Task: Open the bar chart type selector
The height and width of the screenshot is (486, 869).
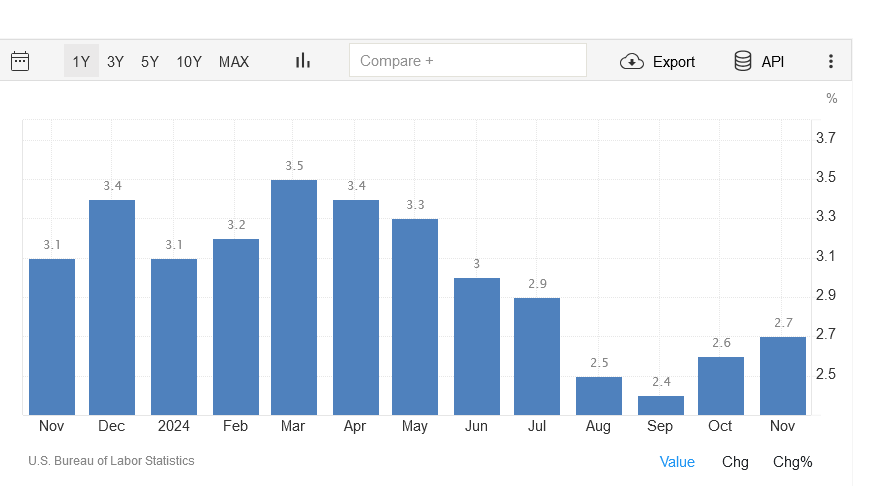Action: (x=302, y=61)
